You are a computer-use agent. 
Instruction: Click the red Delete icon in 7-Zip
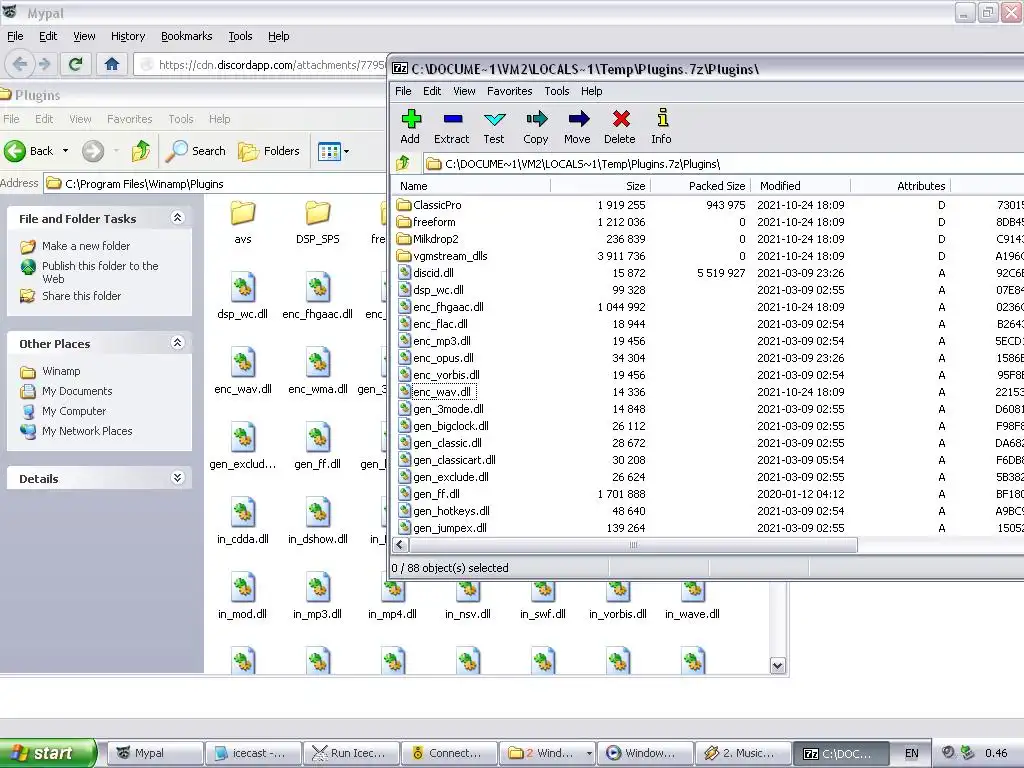coord(620,127)
